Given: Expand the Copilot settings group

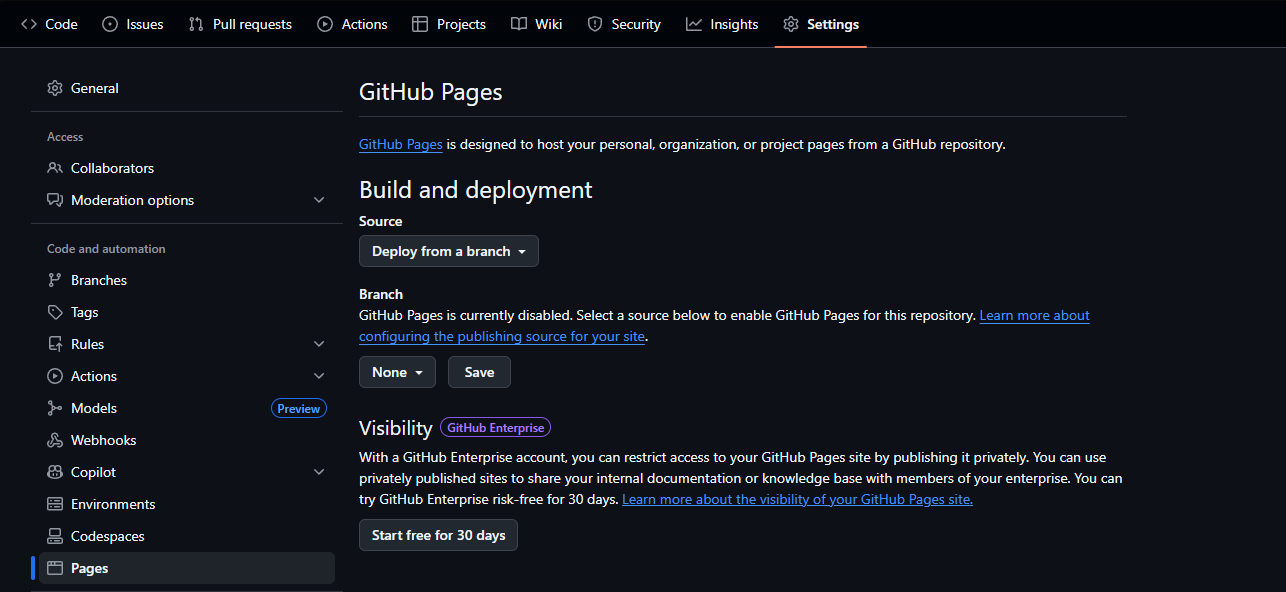Looking at the screenshot, I should click(x=319, y=471).
